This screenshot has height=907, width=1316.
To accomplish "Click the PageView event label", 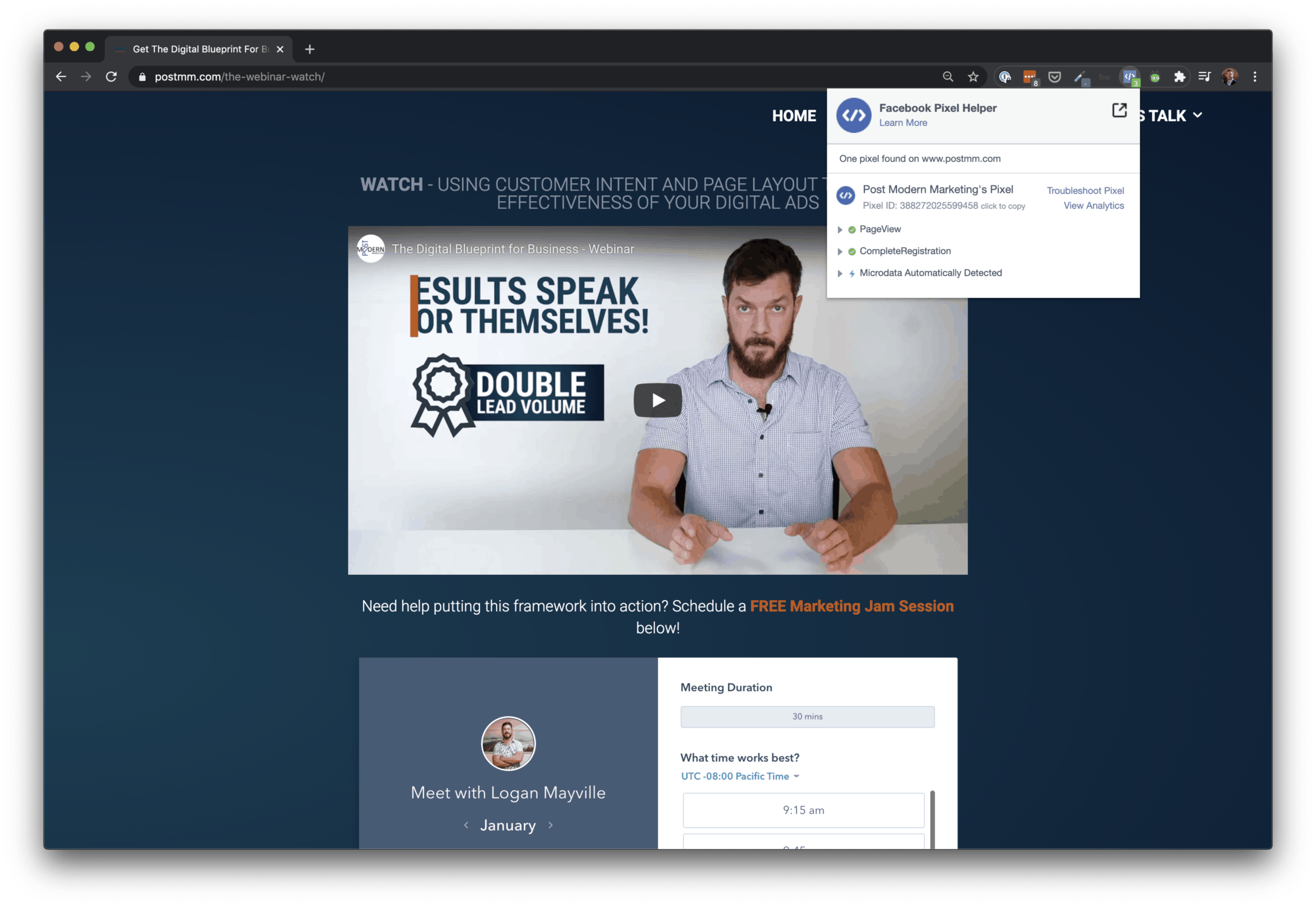I will 880,229.
